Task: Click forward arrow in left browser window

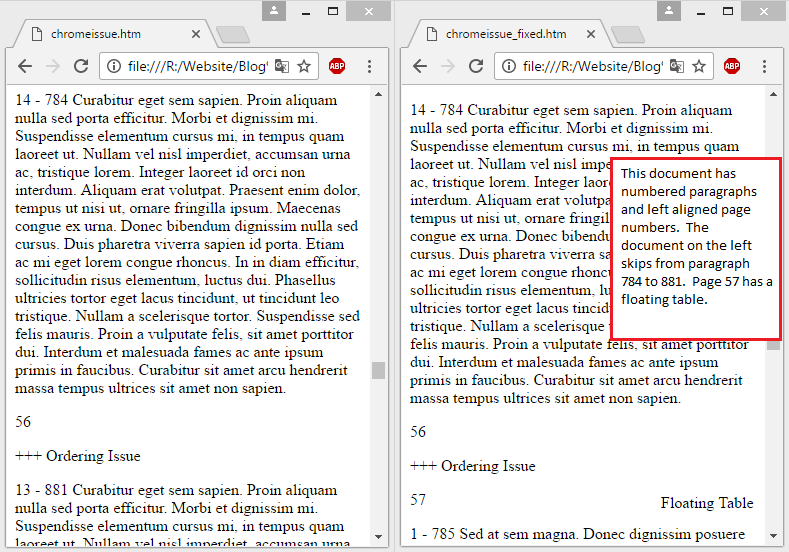Action: pyautogui.click(x=52, y=66)
